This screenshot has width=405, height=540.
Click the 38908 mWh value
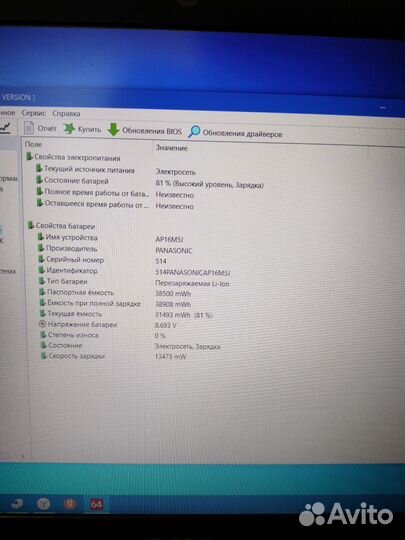[x=173, y=304]
